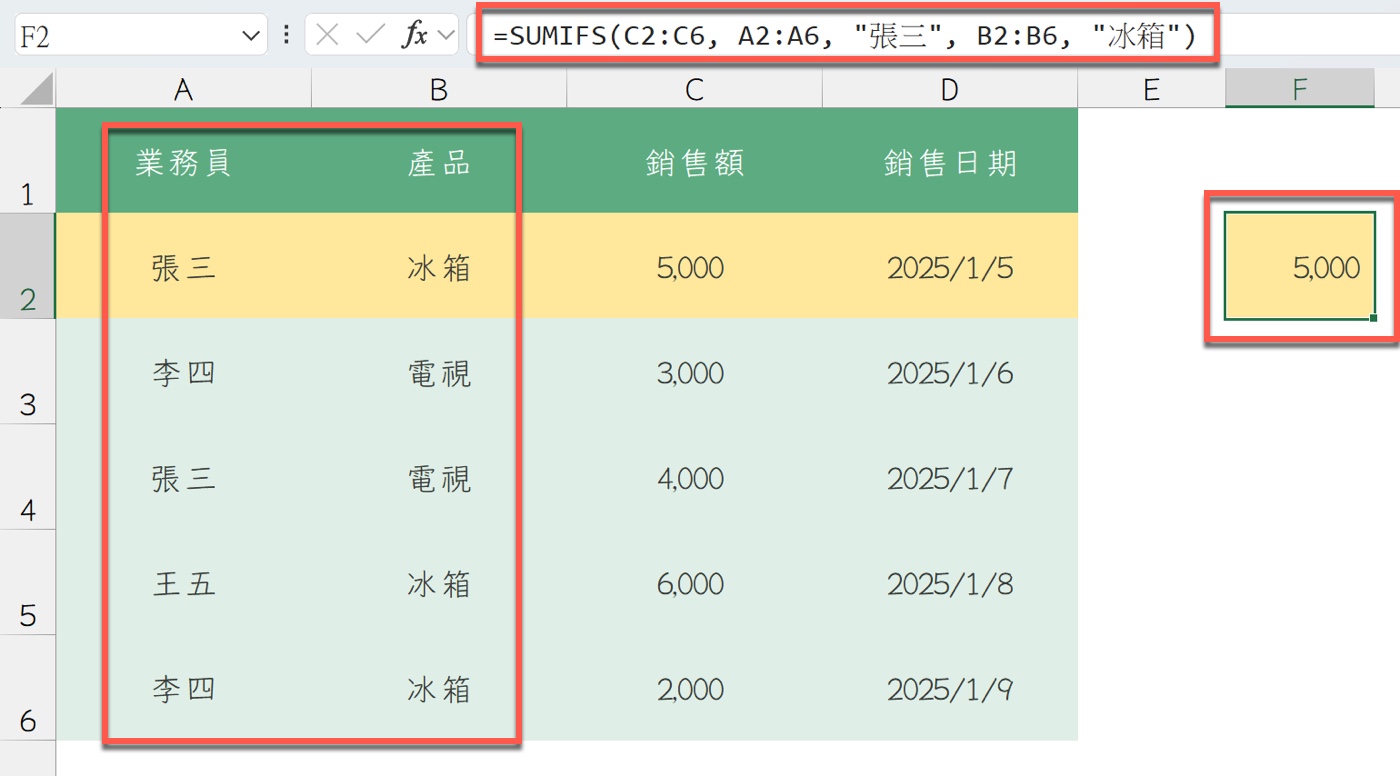Select row 4 header
The image size is (1400, 776).
[28, 480]
